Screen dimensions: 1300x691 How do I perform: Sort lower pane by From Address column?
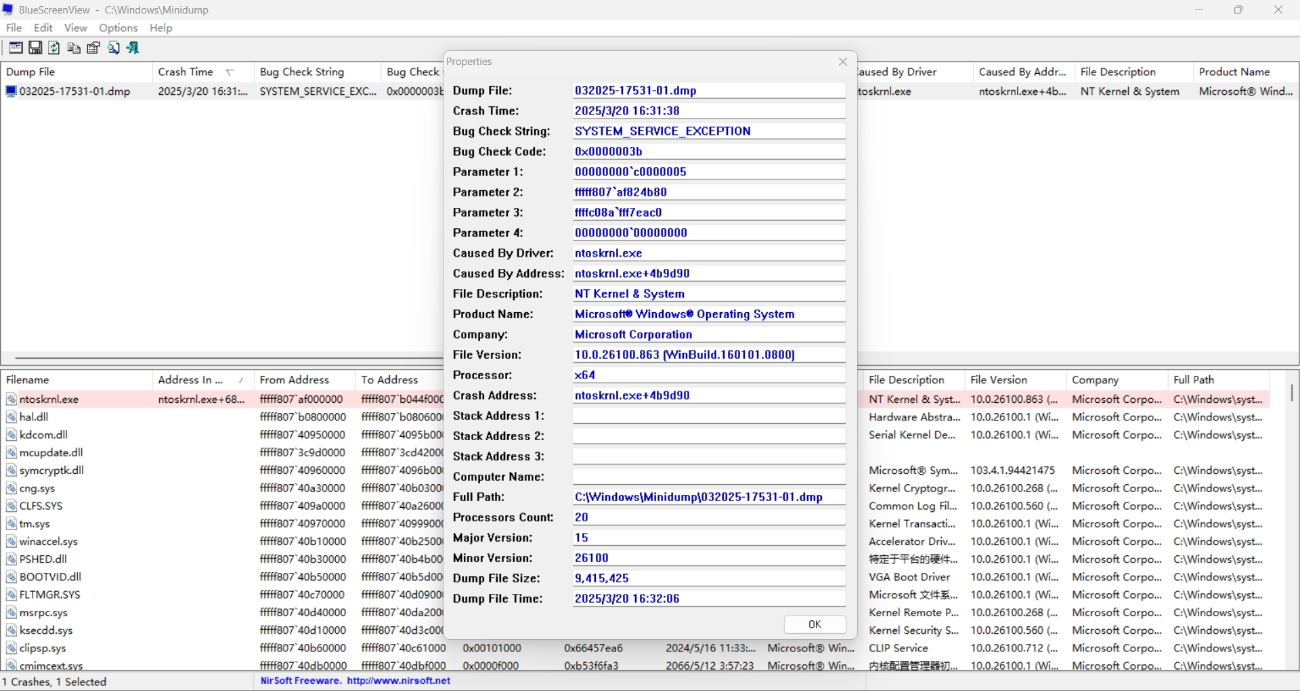click(305, 380)
